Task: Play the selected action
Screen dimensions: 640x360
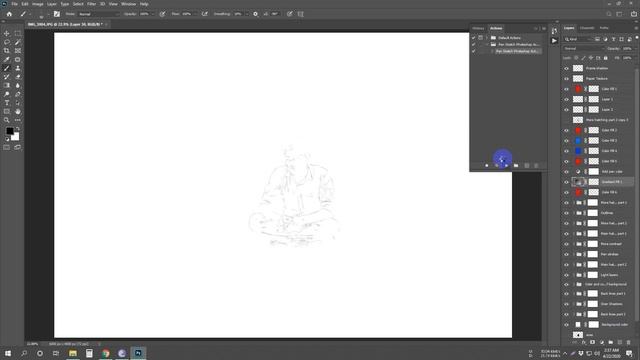Action: [506, 166]
